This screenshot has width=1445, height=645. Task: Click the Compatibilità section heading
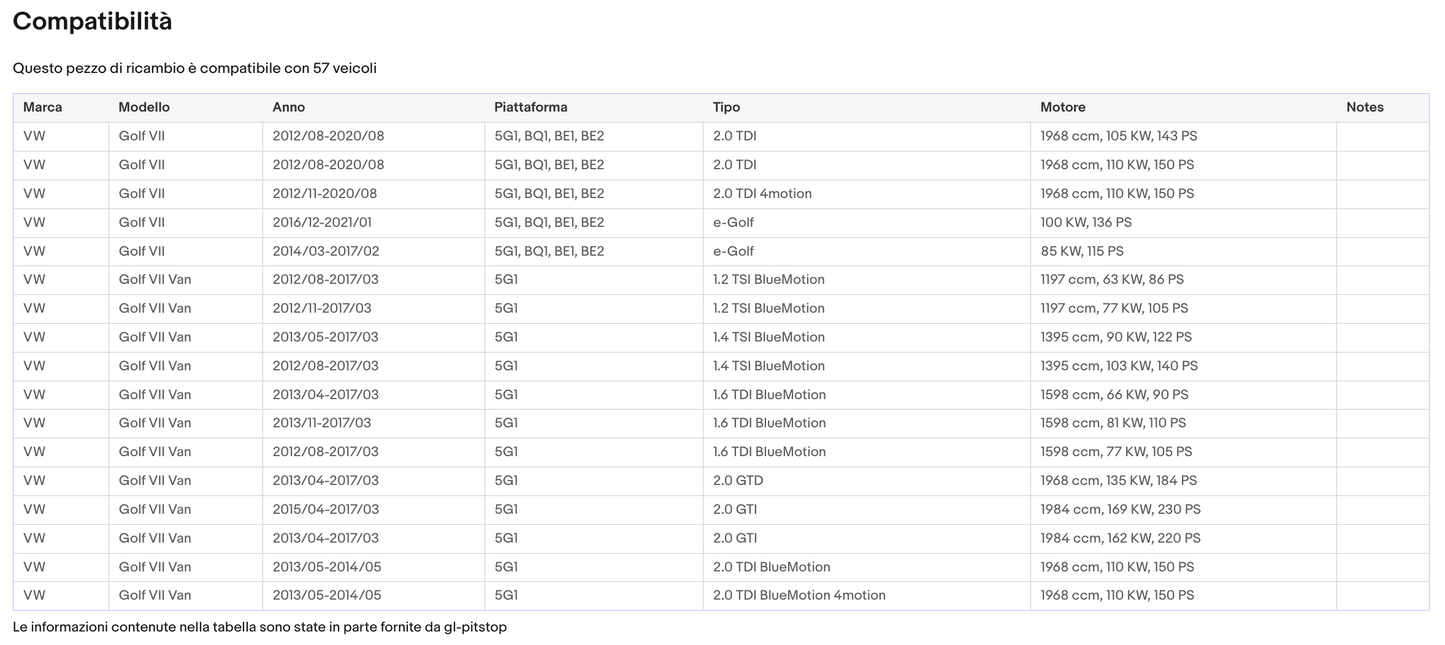pos(92,21)
